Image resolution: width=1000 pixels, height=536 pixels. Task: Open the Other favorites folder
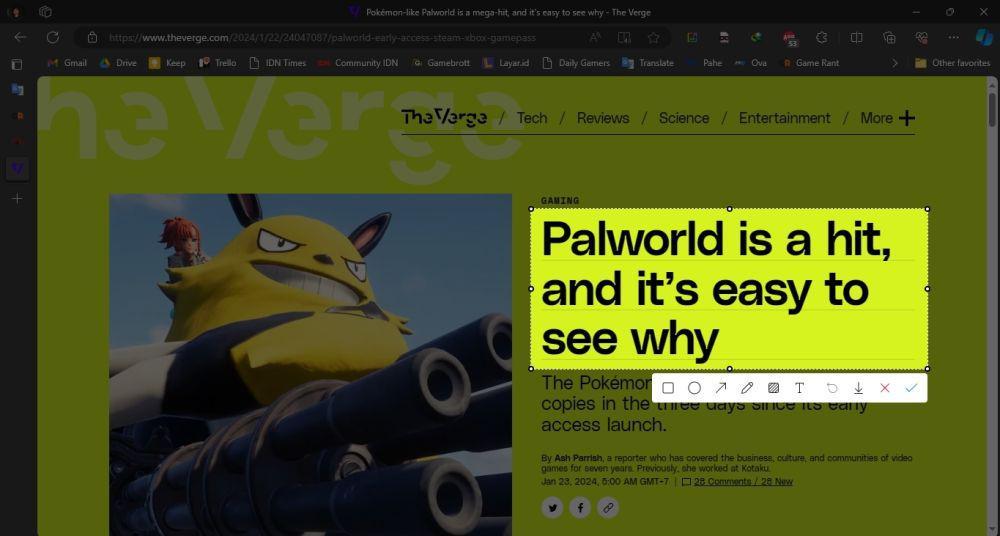pos(952,63)
